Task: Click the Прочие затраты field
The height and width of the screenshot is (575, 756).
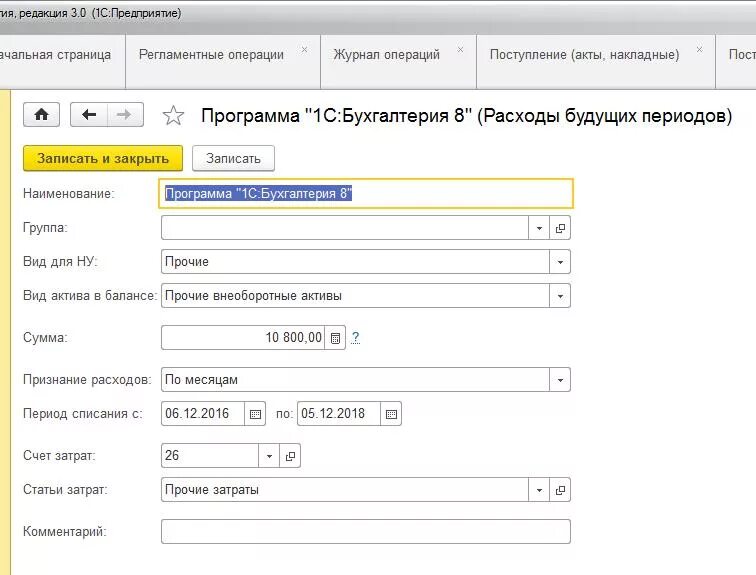Action: coord(345,490)
